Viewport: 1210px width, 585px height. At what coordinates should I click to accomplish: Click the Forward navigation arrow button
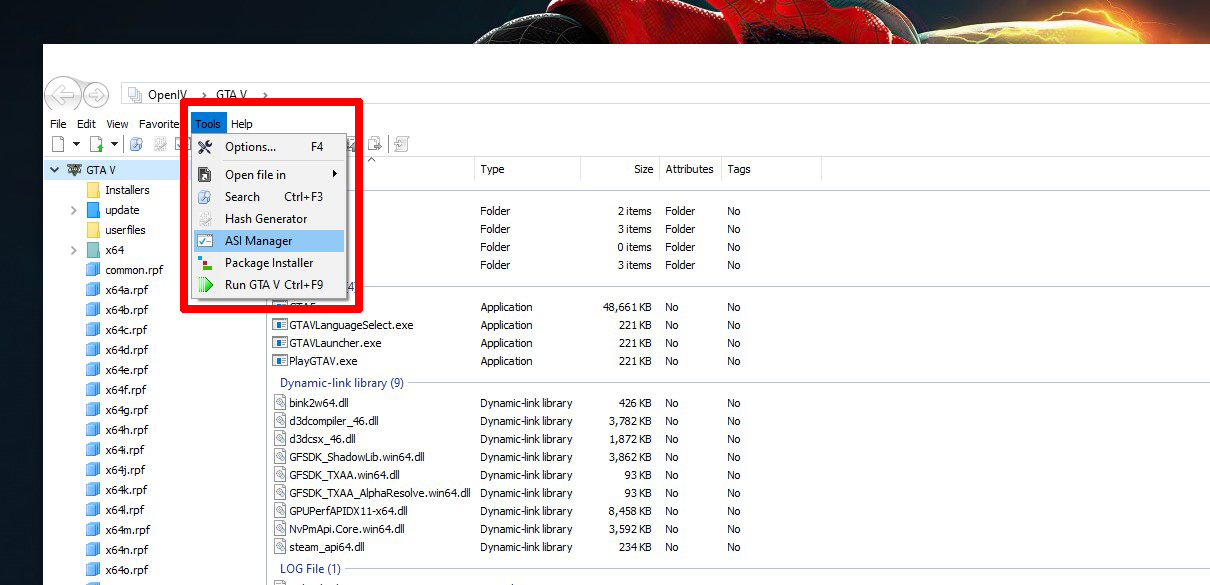click(96, 95)
